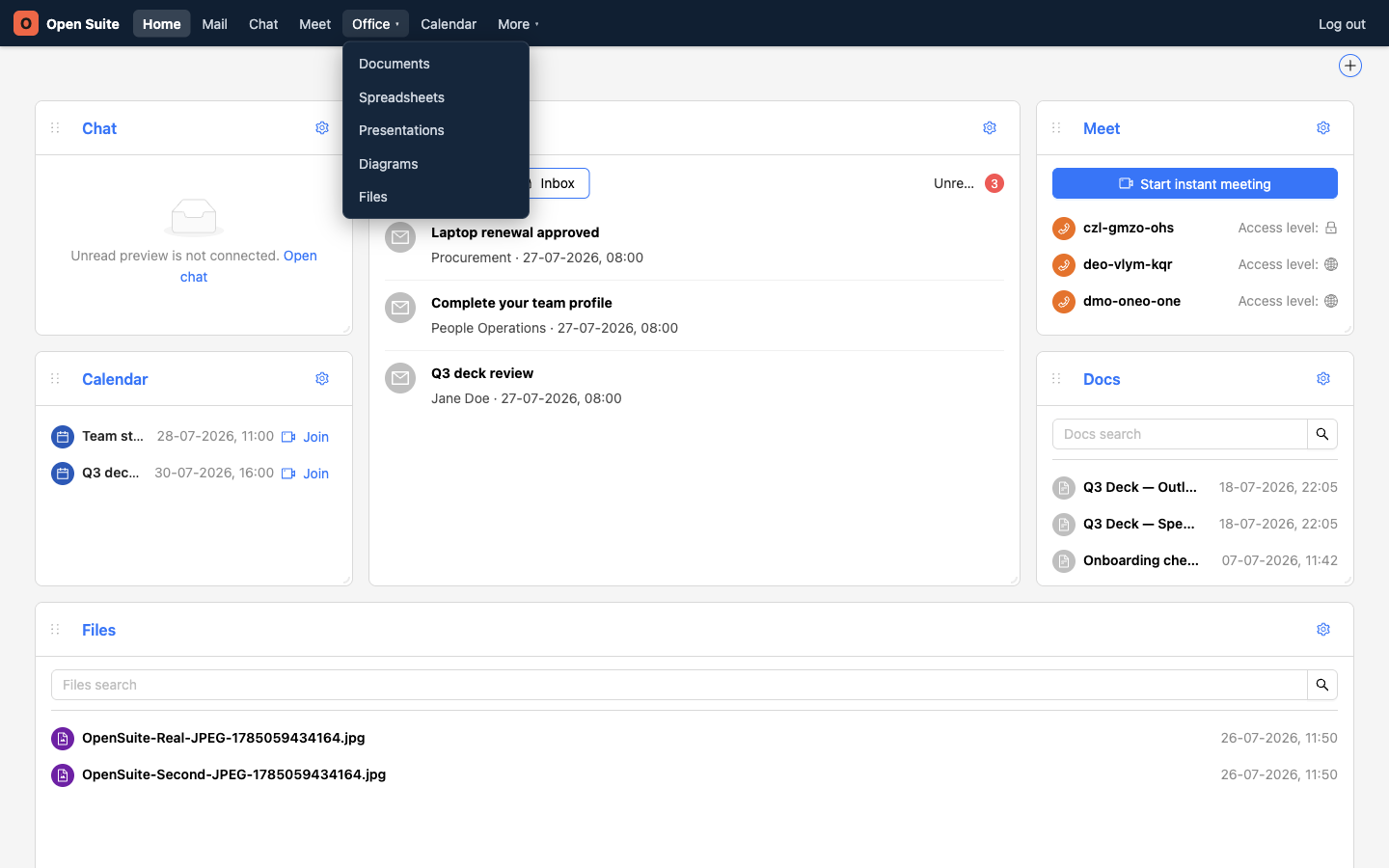Go to the Home tab
The image size is (1389, 868).
(x=161, y=23)
